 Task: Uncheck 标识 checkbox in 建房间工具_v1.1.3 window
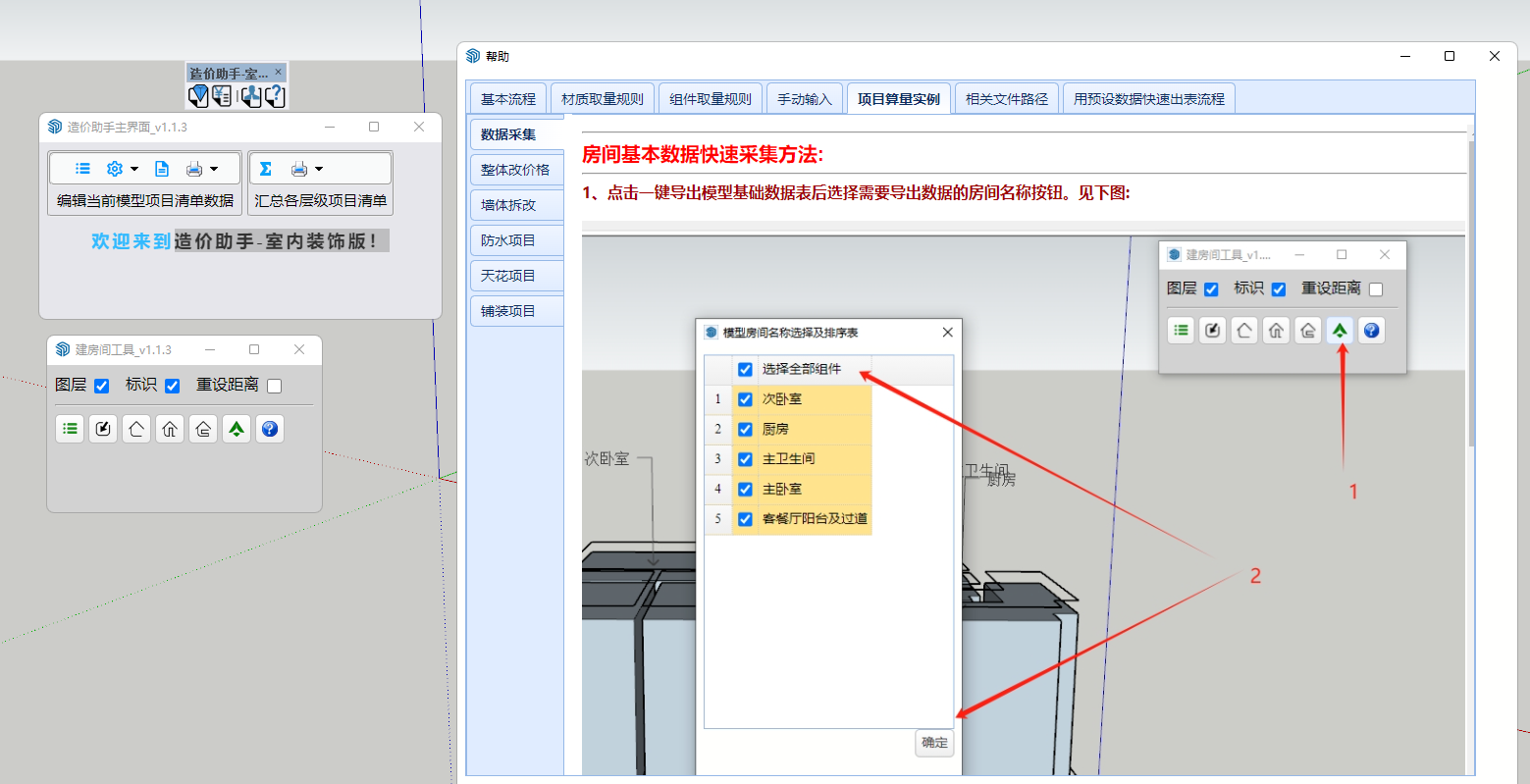coord(173,386)
